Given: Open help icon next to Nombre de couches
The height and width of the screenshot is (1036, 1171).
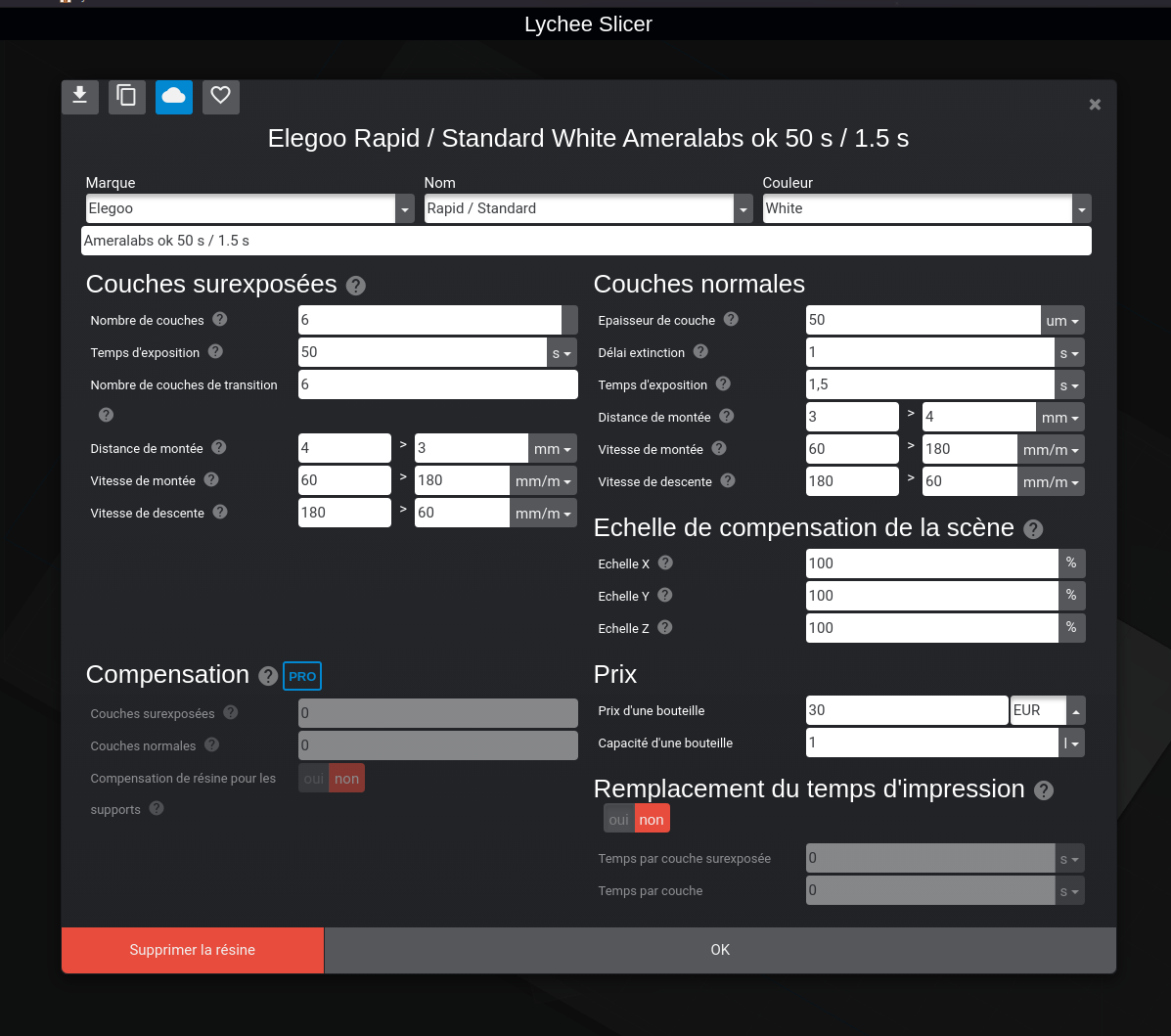Looking at the screenshot, I should point(219,319).
